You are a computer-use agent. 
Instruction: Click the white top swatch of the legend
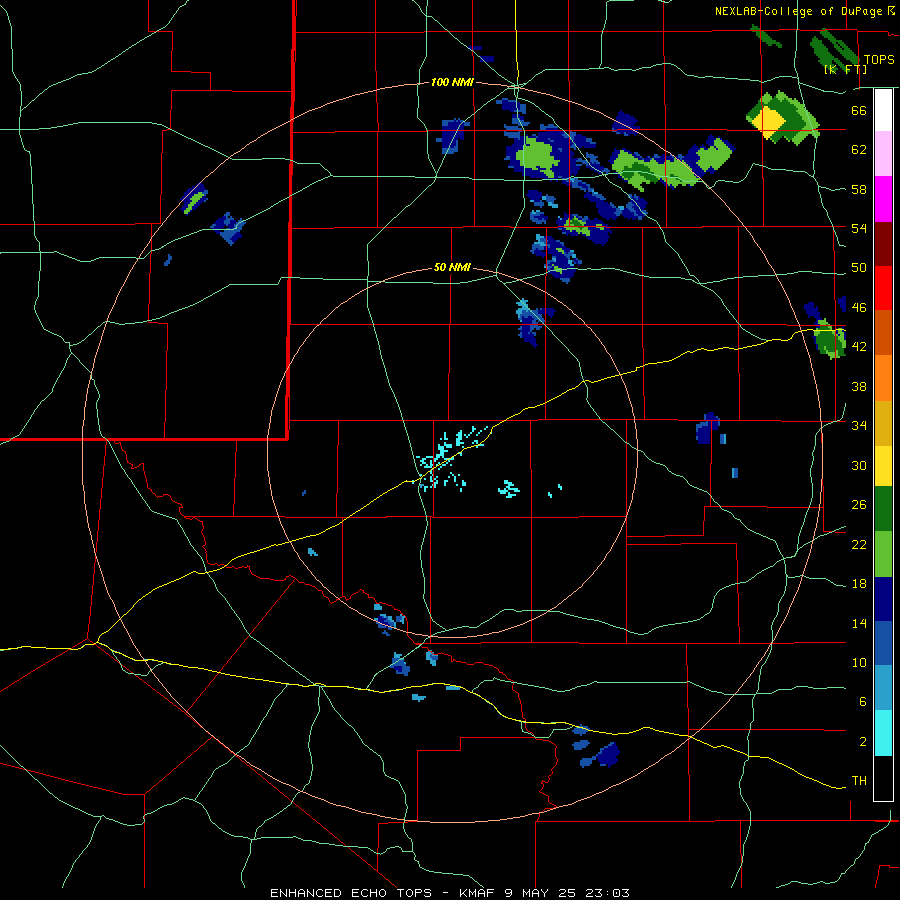[883, 110]
